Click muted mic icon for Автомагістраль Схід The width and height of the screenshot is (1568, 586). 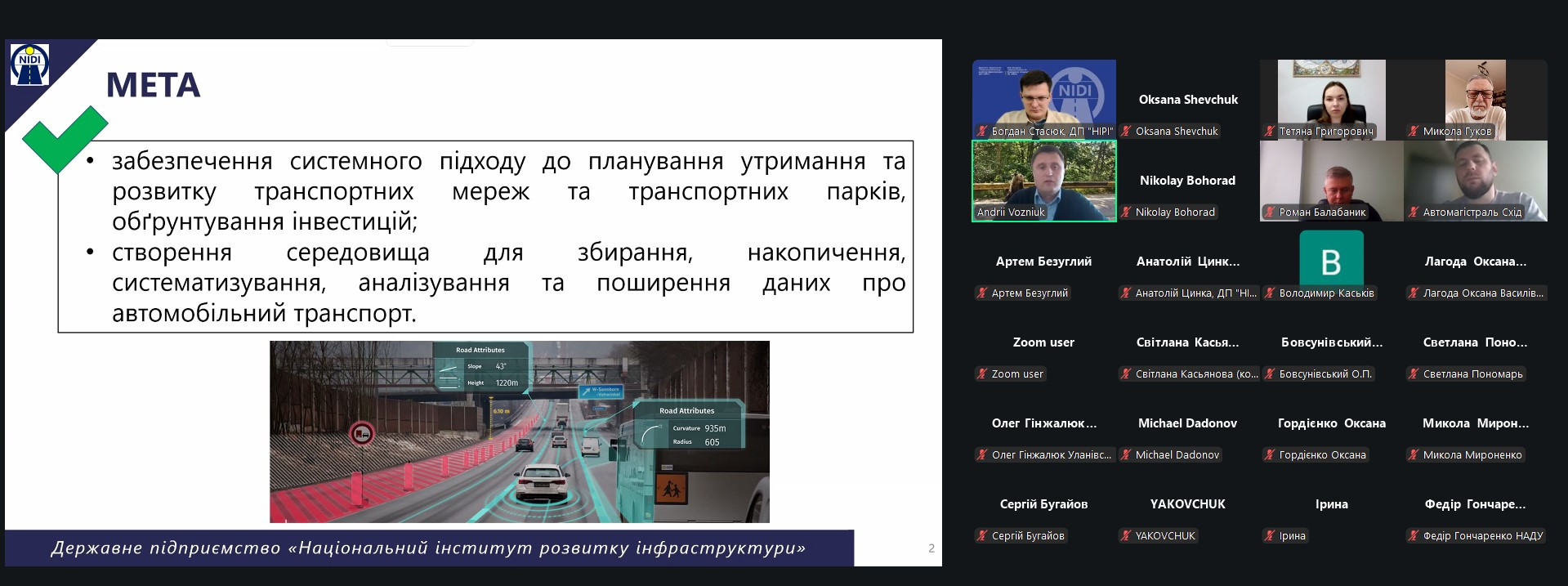tap(1414, 212)
